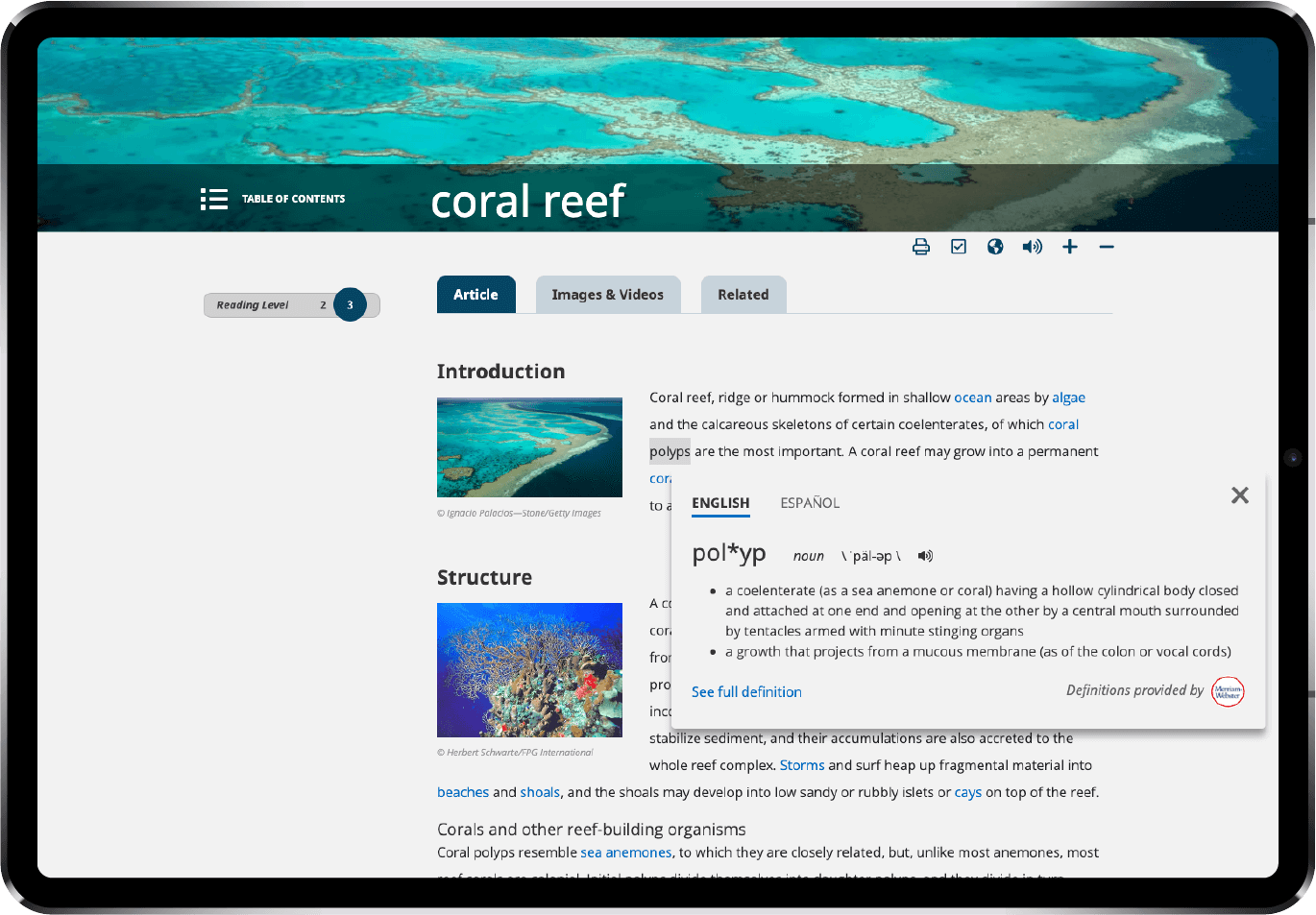Follow the sea anemones link
This screenshot has height=915, width=1316.
(626, 853)
